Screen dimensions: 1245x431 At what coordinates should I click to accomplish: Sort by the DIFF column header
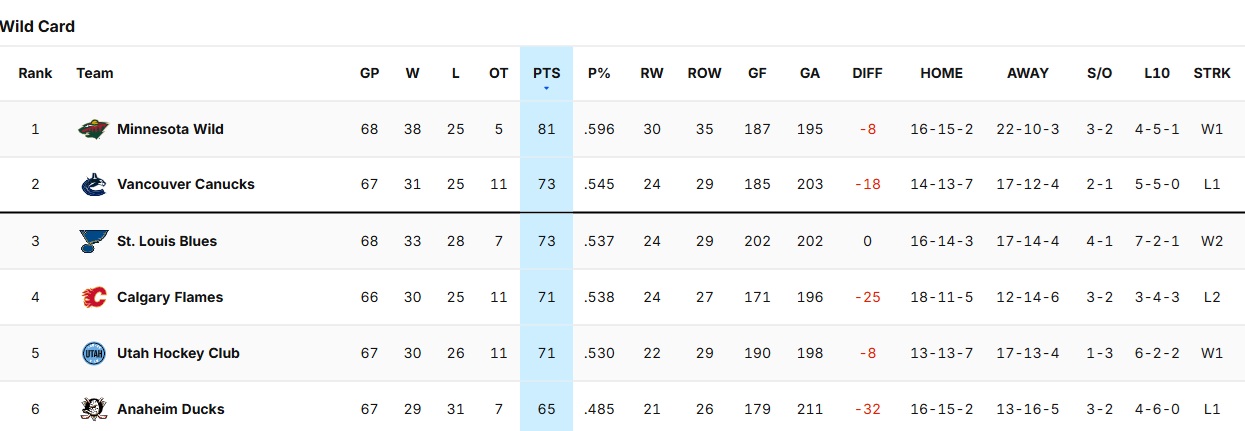[867, 73]
